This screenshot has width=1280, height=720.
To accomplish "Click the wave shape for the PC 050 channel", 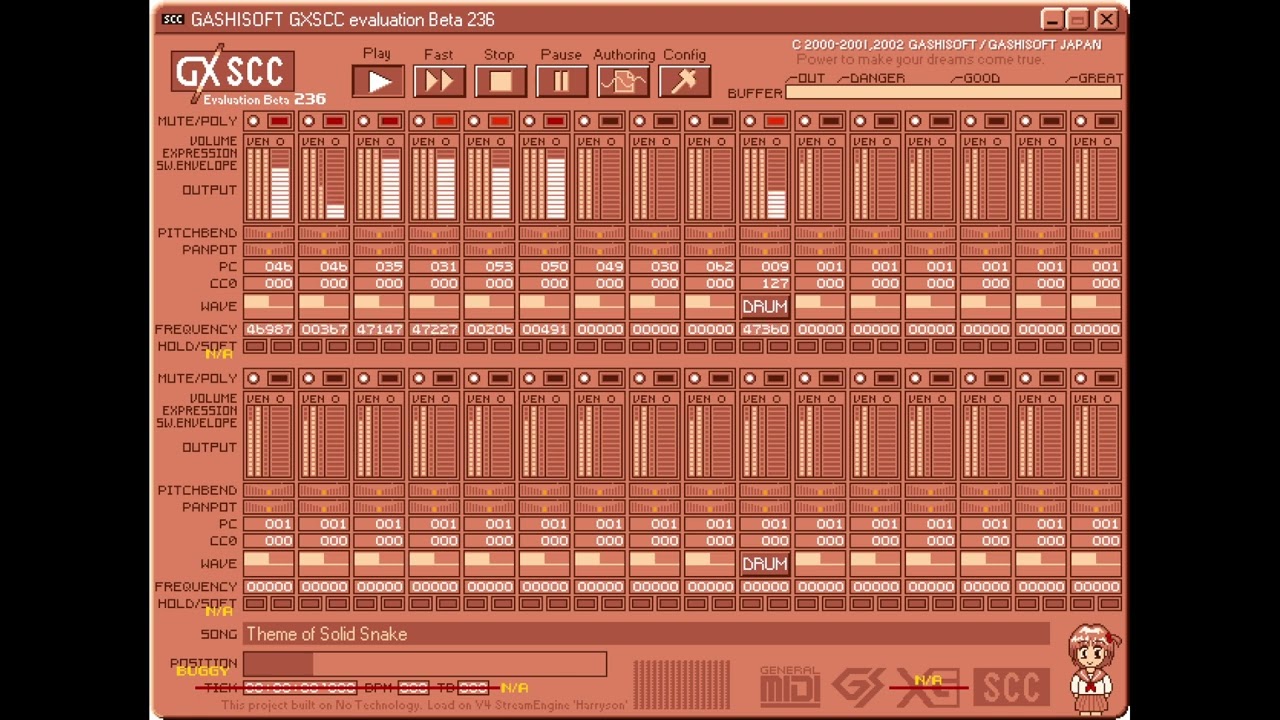I will point(544,306).
